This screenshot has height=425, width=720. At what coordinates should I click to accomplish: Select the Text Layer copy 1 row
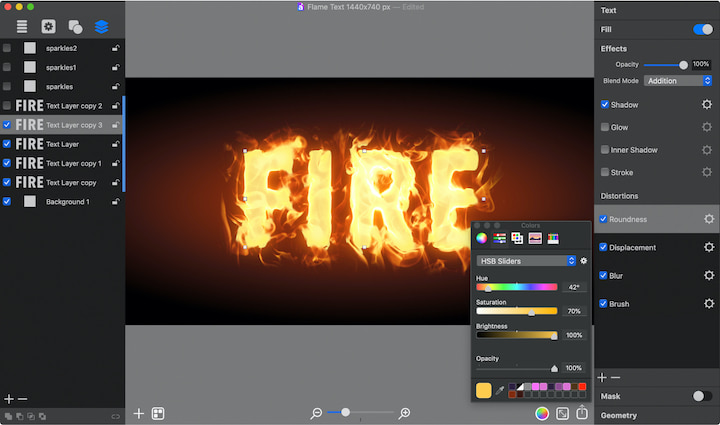[62, 163]
